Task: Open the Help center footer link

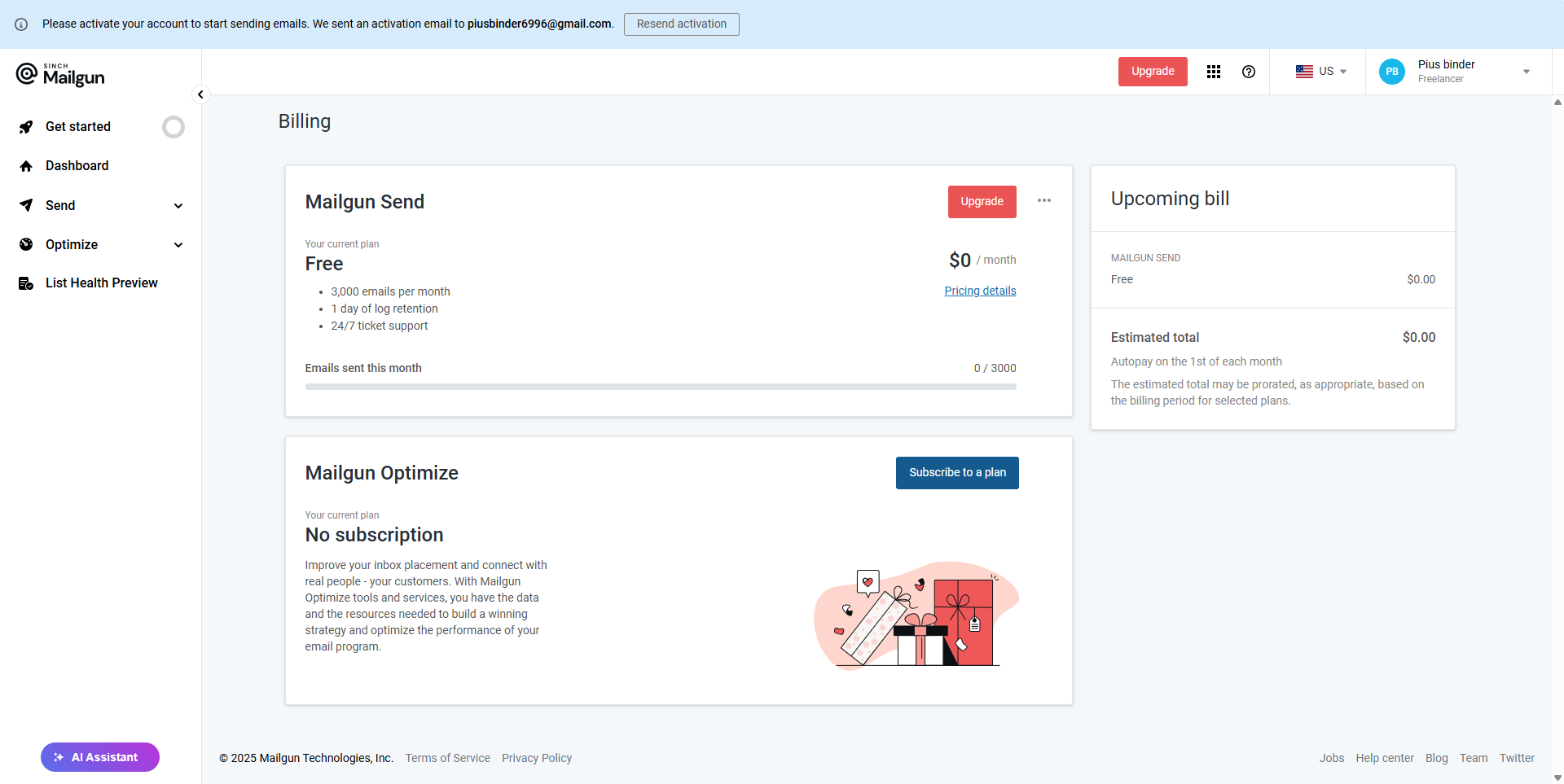Action: coord(1385,758)
